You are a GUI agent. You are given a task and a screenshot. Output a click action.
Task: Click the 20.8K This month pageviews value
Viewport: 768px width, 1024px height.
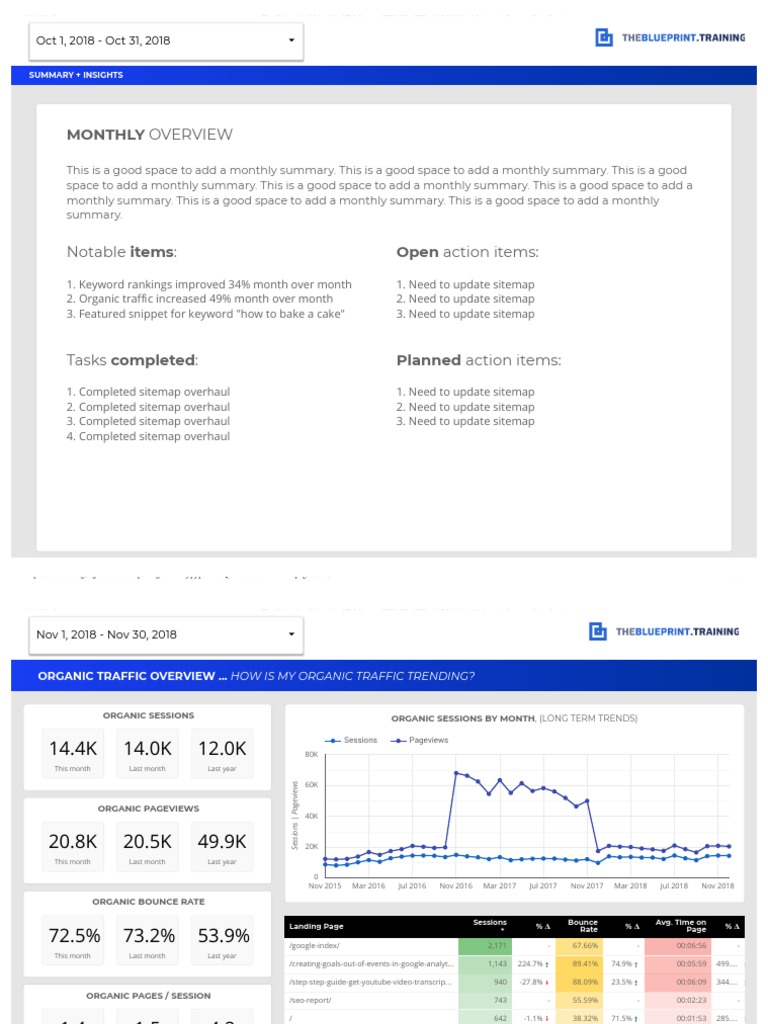pos(72,841)
